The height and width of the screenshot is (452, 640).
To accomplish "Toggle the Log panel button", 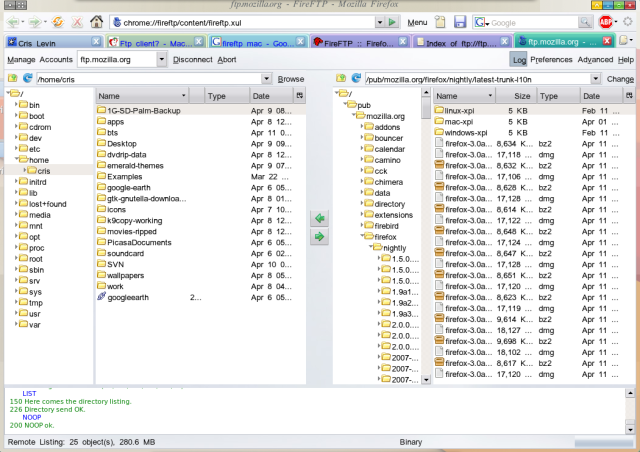I will coord(518,60).
